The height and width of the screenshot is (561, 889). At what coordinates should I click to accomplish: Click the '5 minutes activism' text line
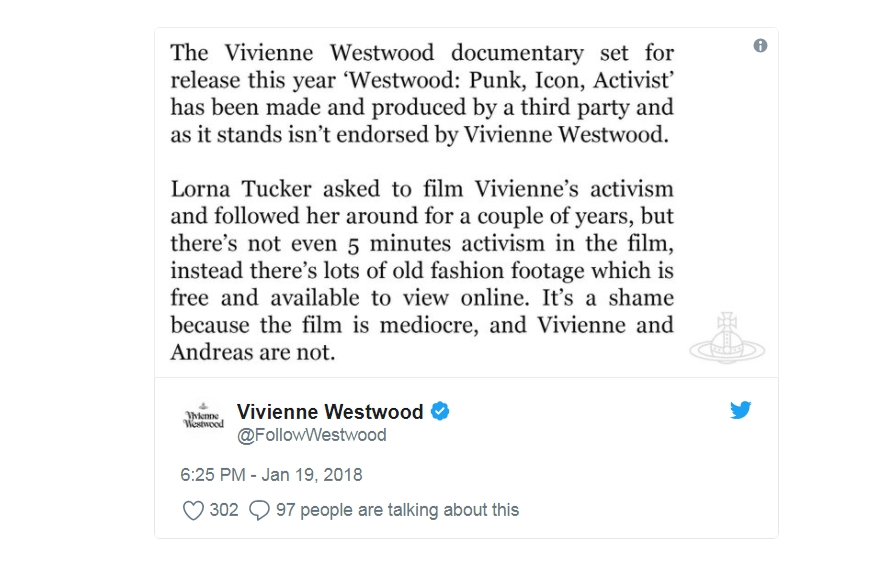422,243
